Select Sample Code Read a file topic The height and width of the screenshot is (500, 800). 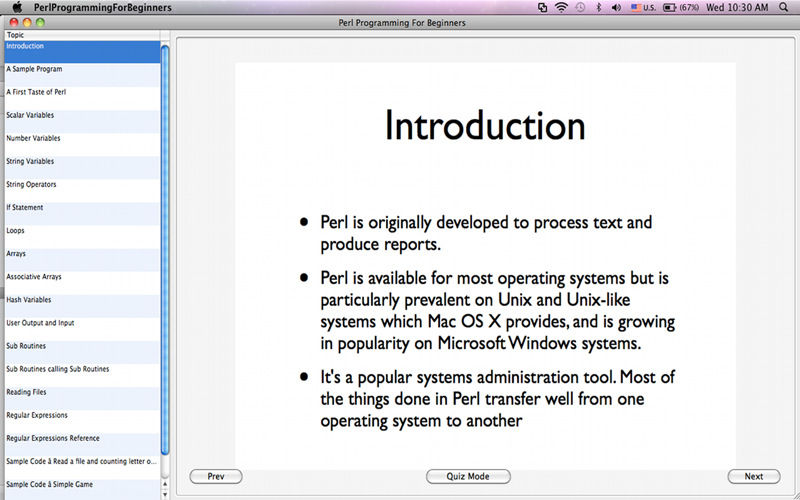pyautogui.click(x=82, y=467)
